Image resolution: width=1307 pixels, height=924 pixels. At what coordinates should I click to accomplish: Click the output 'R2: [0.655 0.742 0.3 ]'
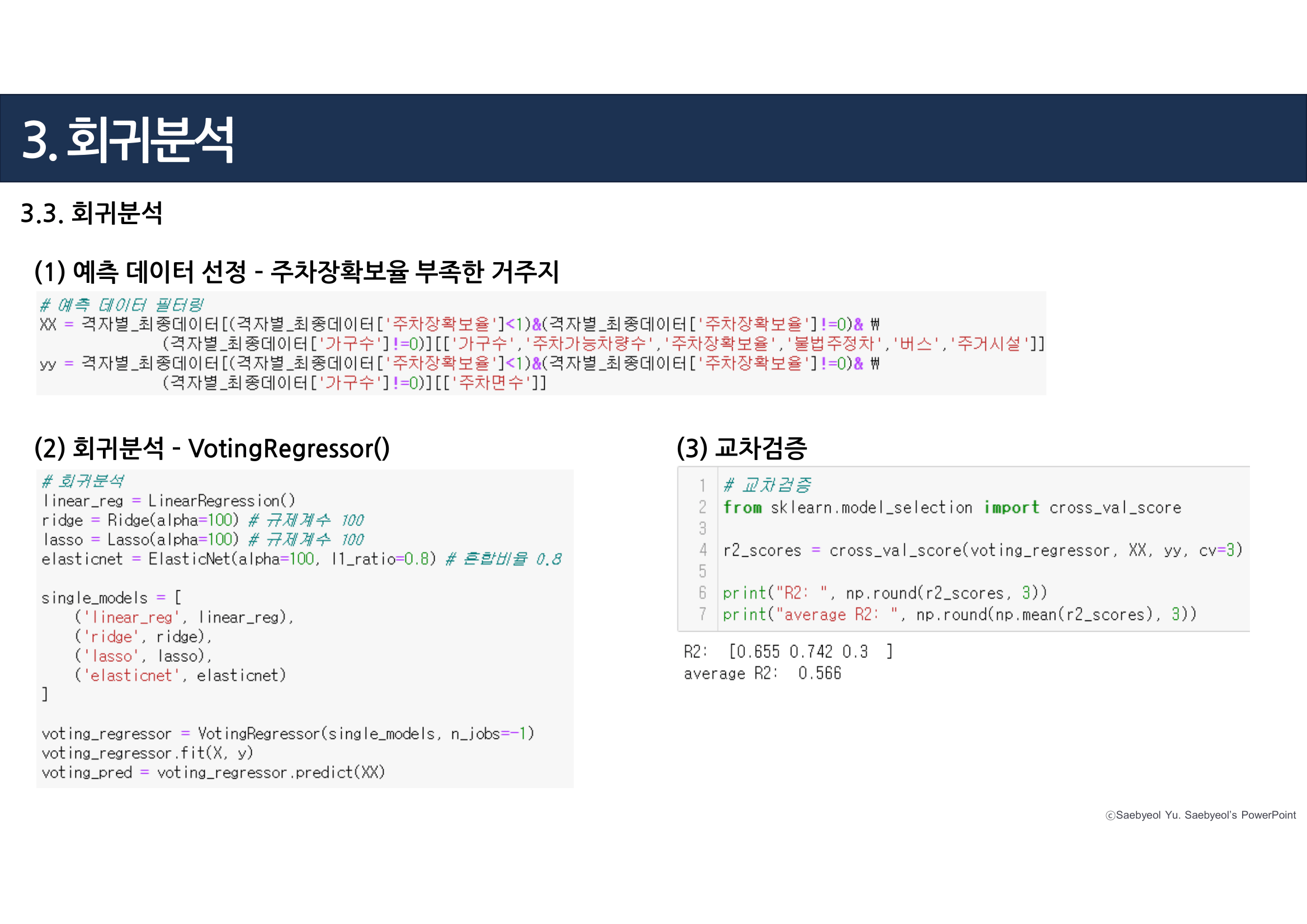(789, 651)
